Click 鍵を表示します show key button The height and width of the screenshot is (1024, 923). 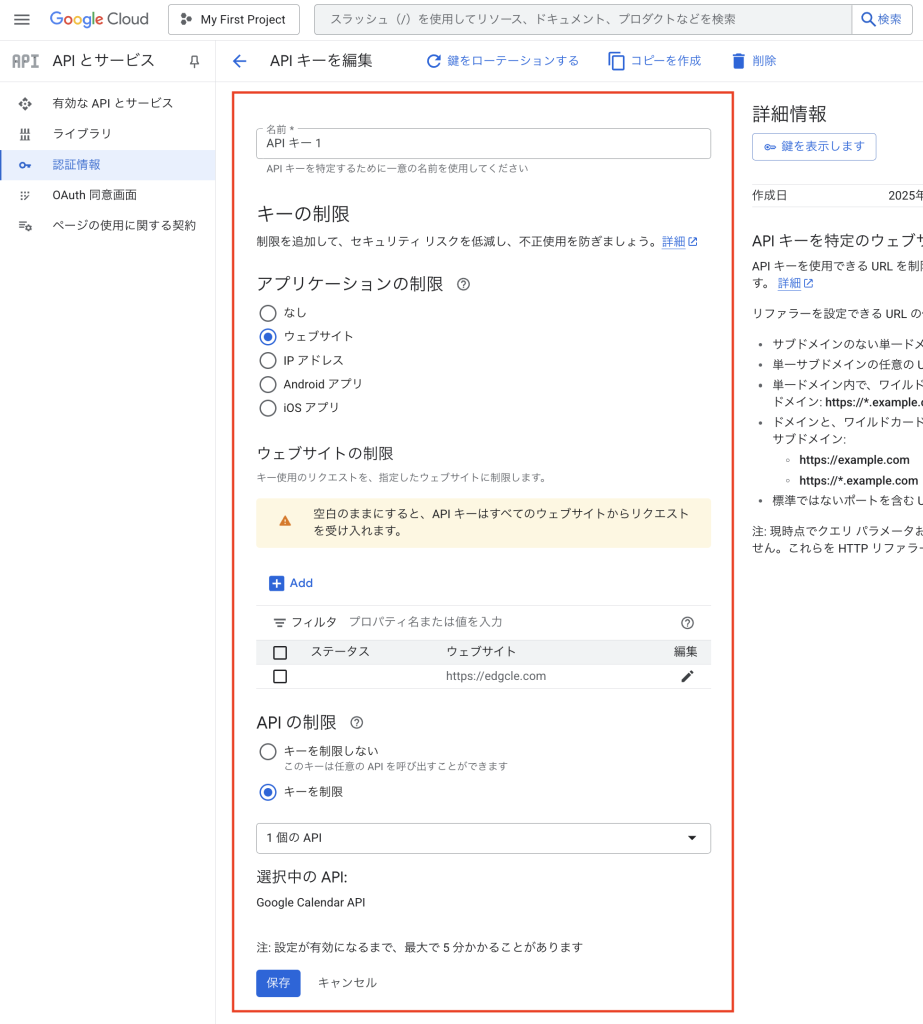(814, 147)
